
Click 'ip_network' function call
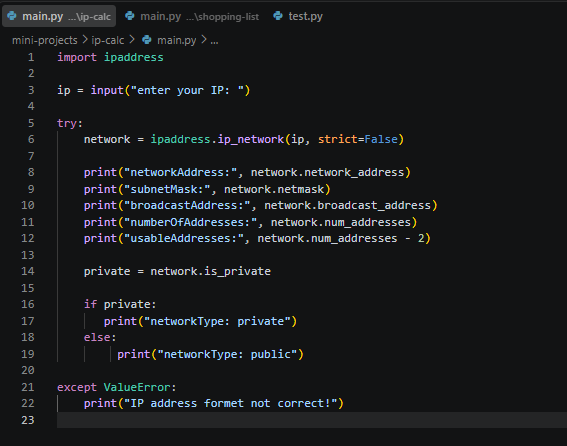[251, 139]
